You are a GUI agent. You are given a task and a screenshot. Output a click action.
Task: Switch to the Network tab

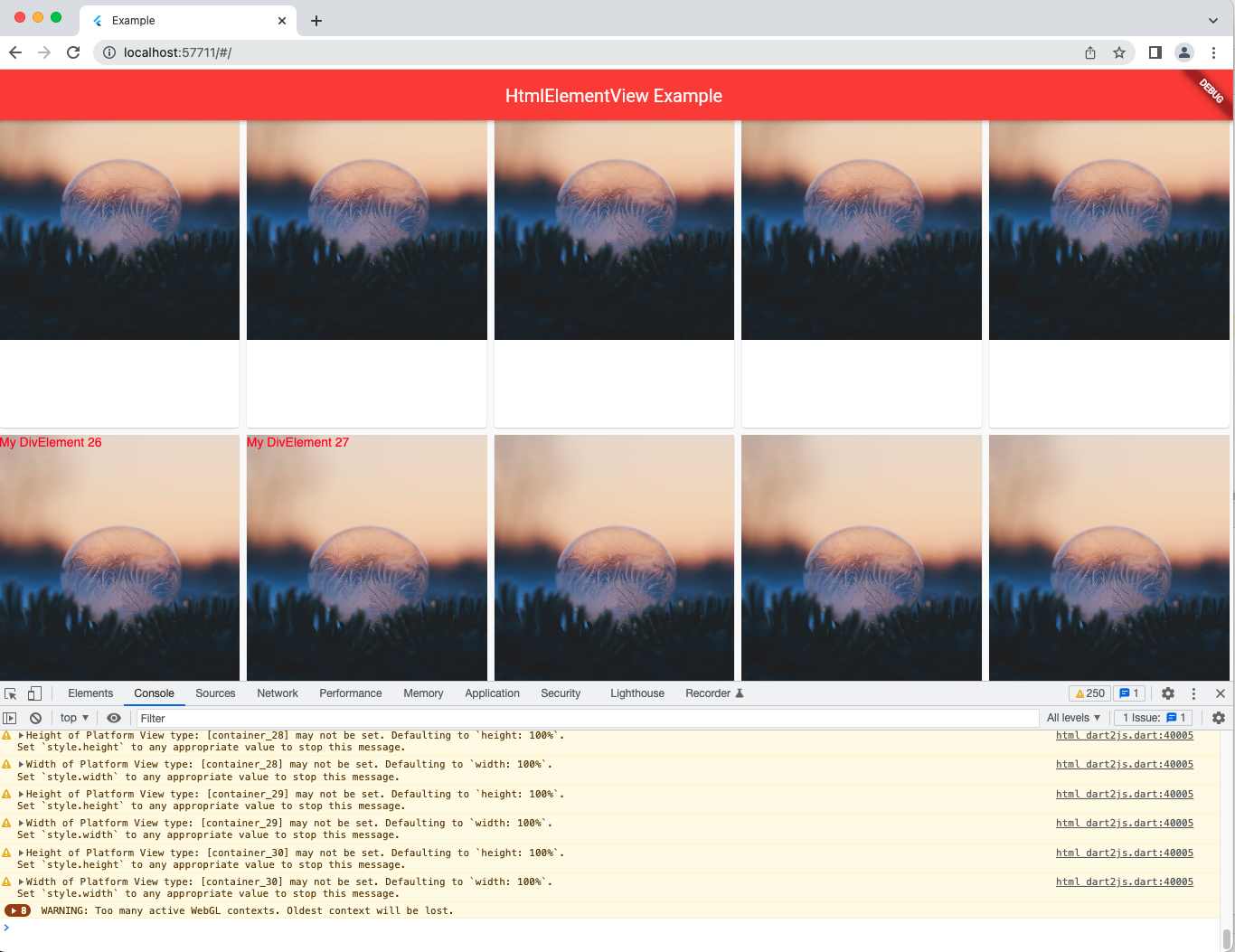[277, 693]
